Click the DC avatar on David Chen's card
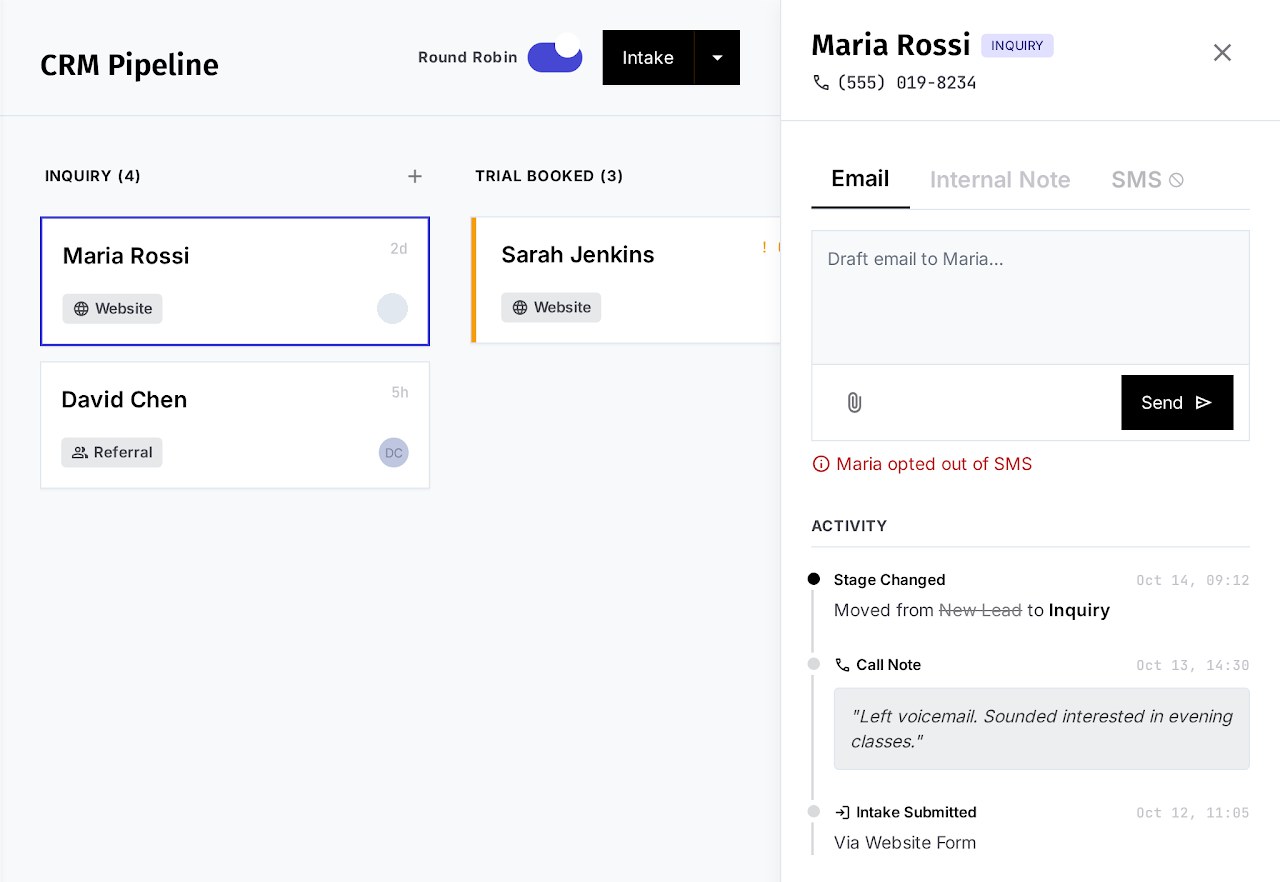1280x882 pixels. tap(394, 453)
